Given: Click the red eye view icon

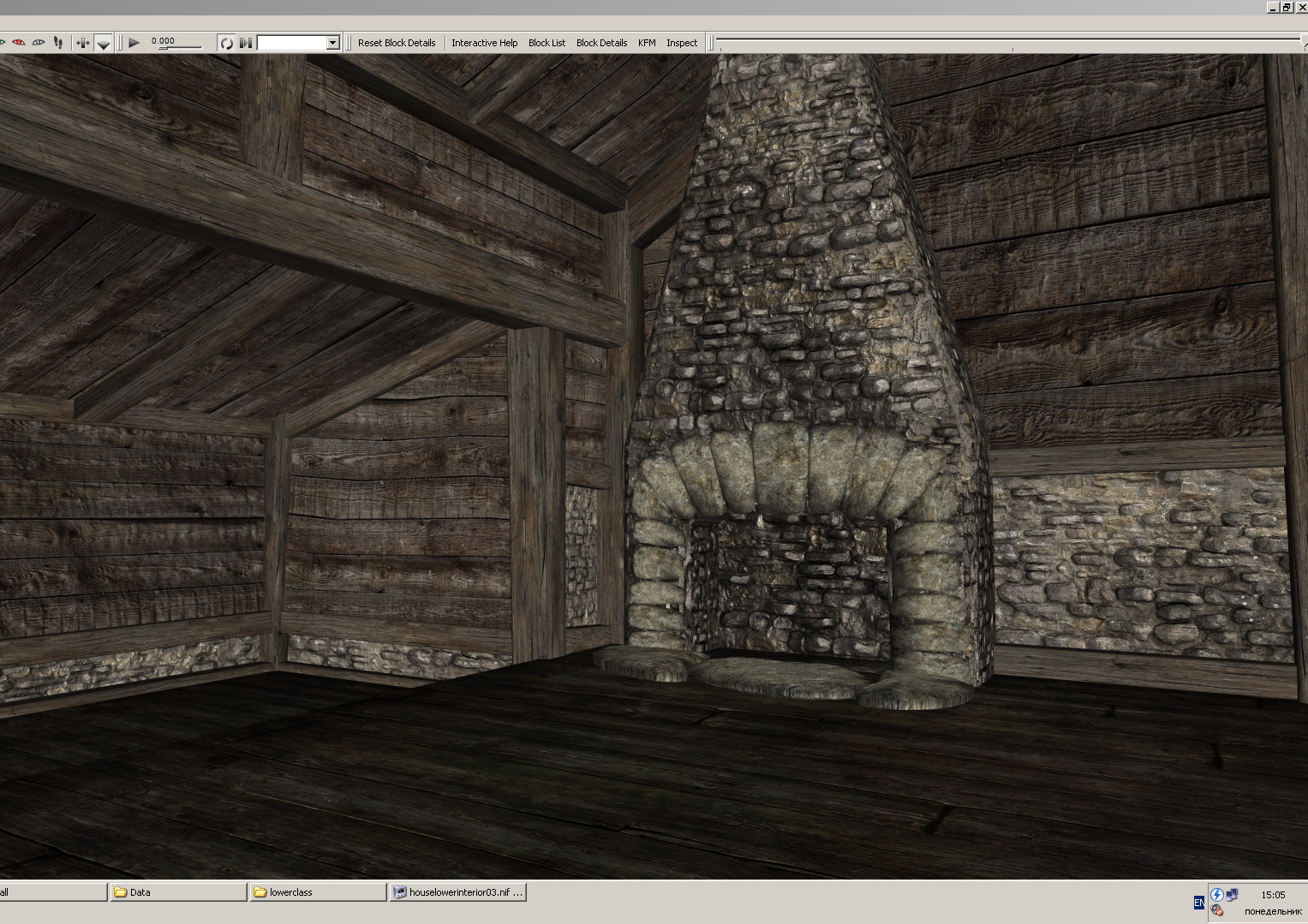Looking at the screenshot, I should 19,42.
